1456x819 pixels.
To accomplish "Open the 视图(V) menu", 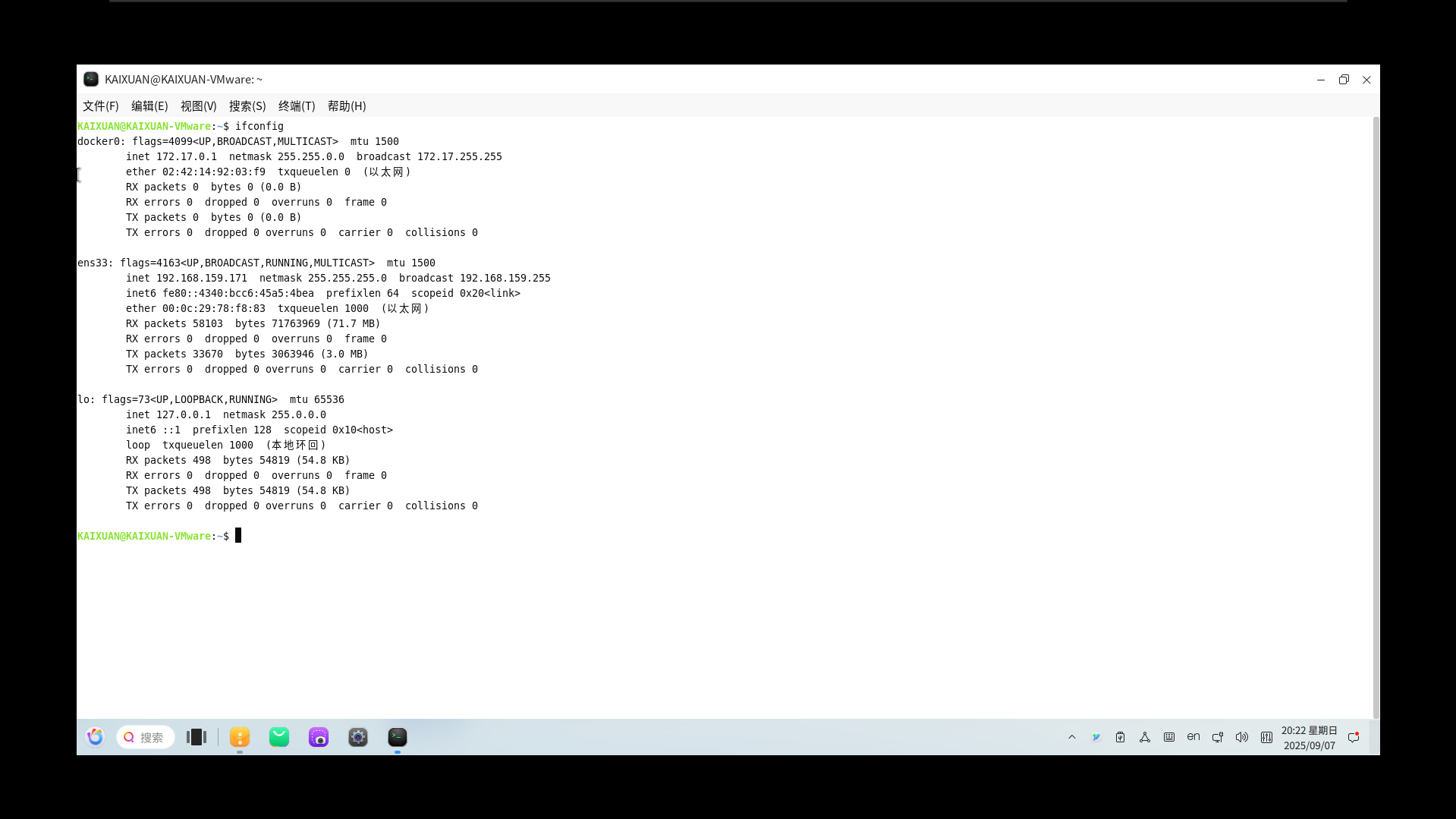I will point(198,106).
